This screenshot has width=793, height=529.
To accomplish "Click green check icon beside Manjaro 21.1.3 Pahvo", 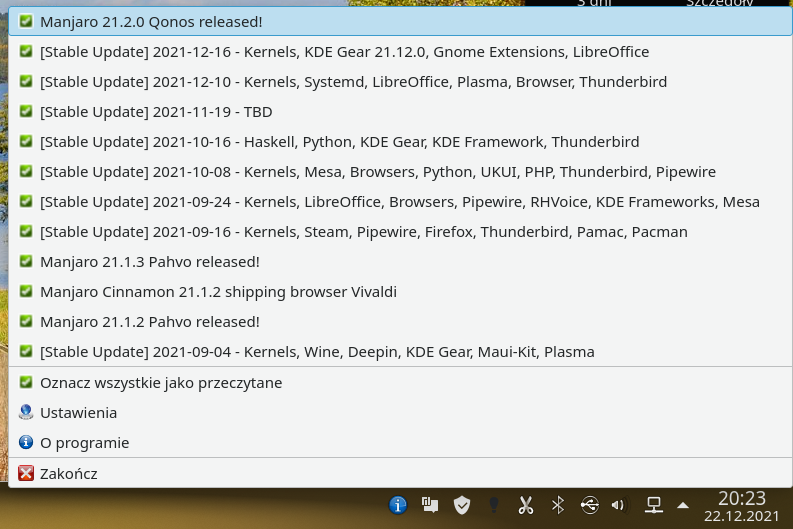I will pos(26,261).
